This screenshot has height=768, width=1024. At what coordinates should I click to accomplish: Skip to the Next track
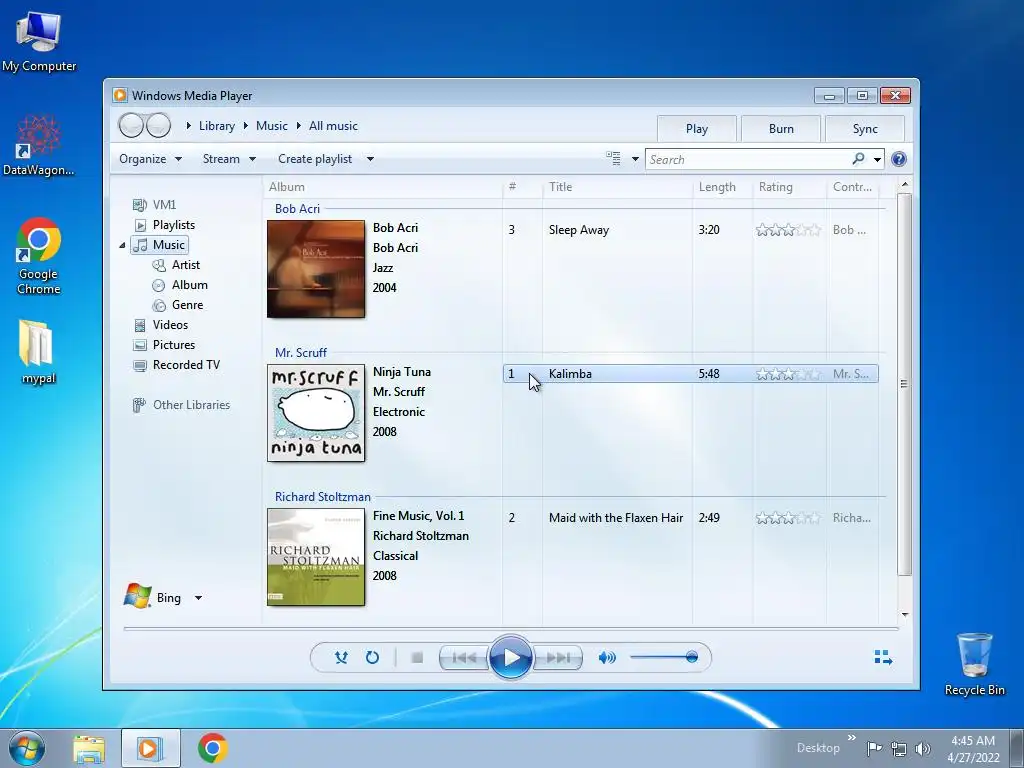pyautogui.click(x=557, y=658)
